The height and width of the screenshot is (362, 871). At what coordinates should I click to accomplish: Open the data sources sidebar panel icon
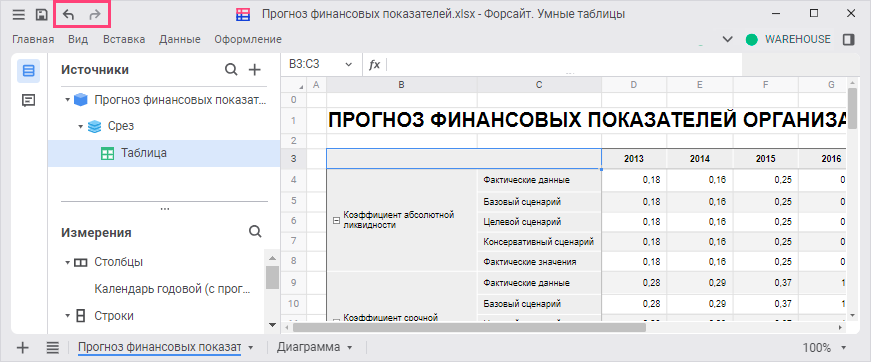pos(28,71)
